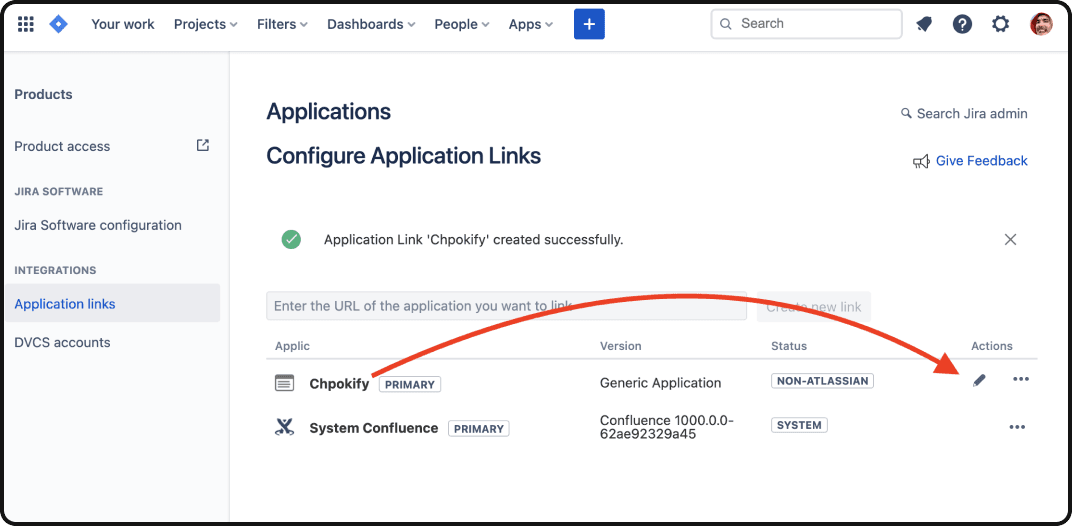Click the external link icon beside Product access

point(203,145)
